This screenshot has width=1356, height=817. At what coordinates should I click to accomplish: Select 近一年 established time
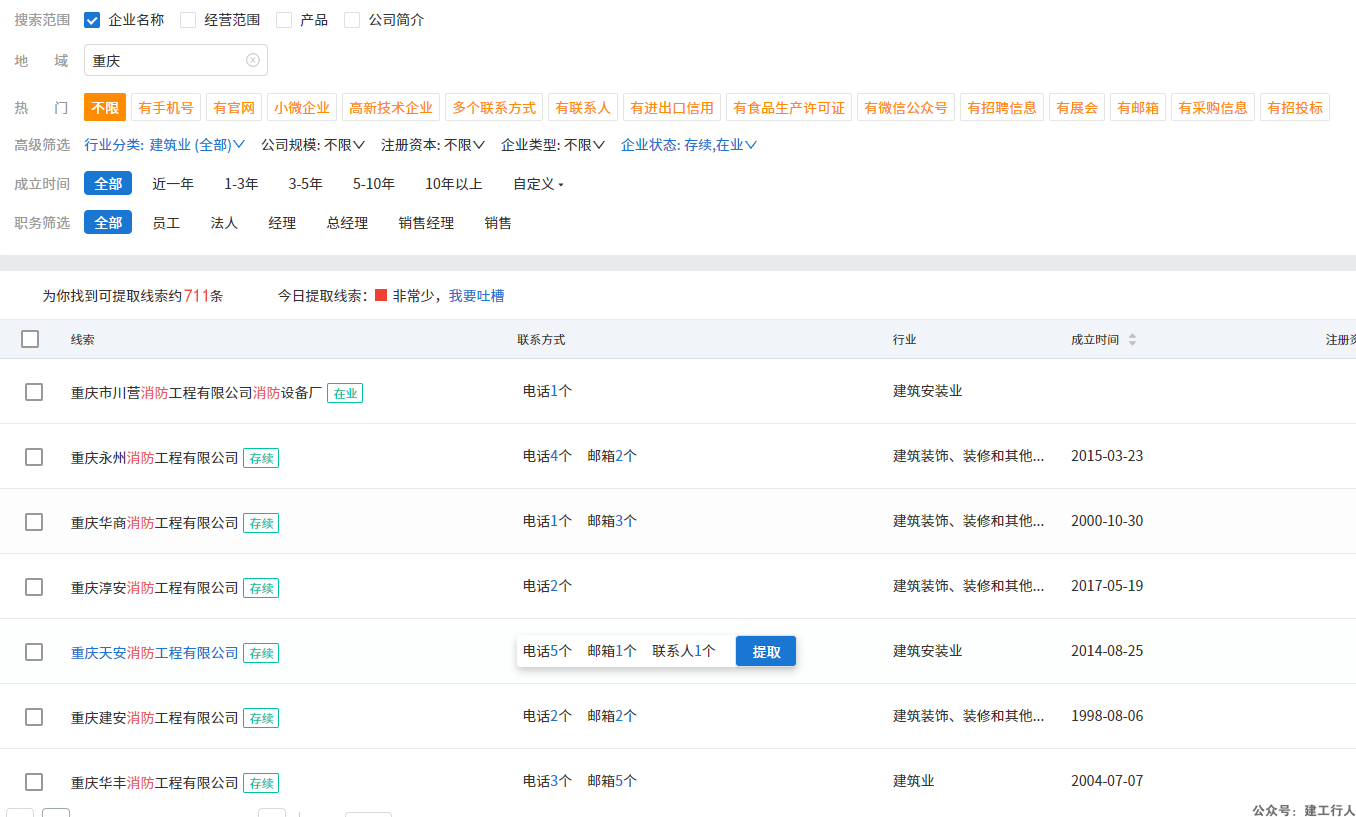173,184
